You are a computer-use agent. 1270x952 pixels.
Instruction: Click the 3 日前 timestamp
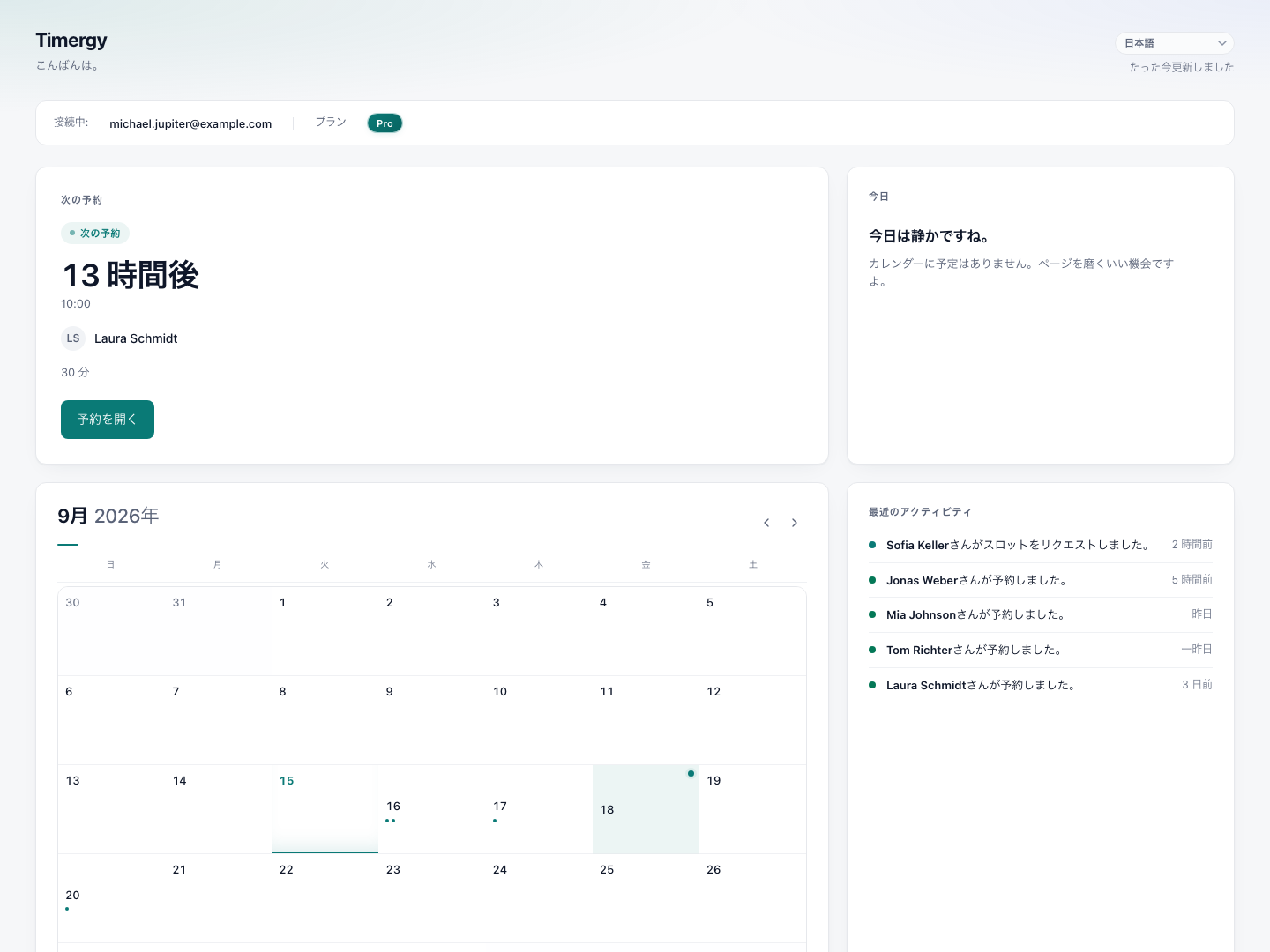(x=1197, y=685)
